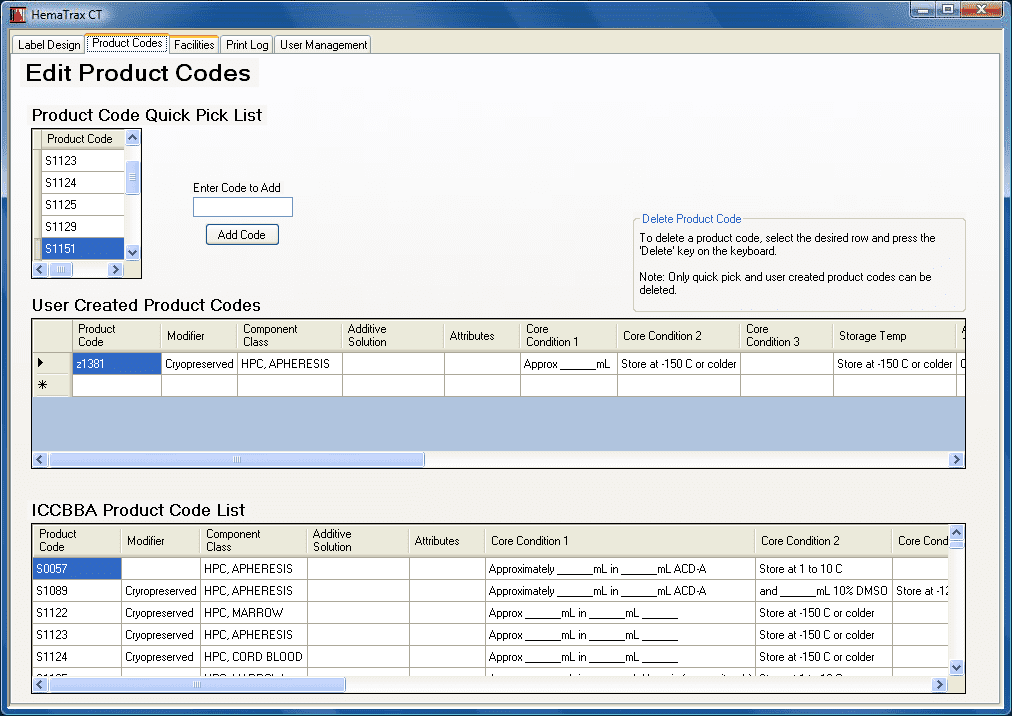This screenshot has width=1012, height=716.
Task: Switch to the User Management tab
Action: (x=322, y=44)
